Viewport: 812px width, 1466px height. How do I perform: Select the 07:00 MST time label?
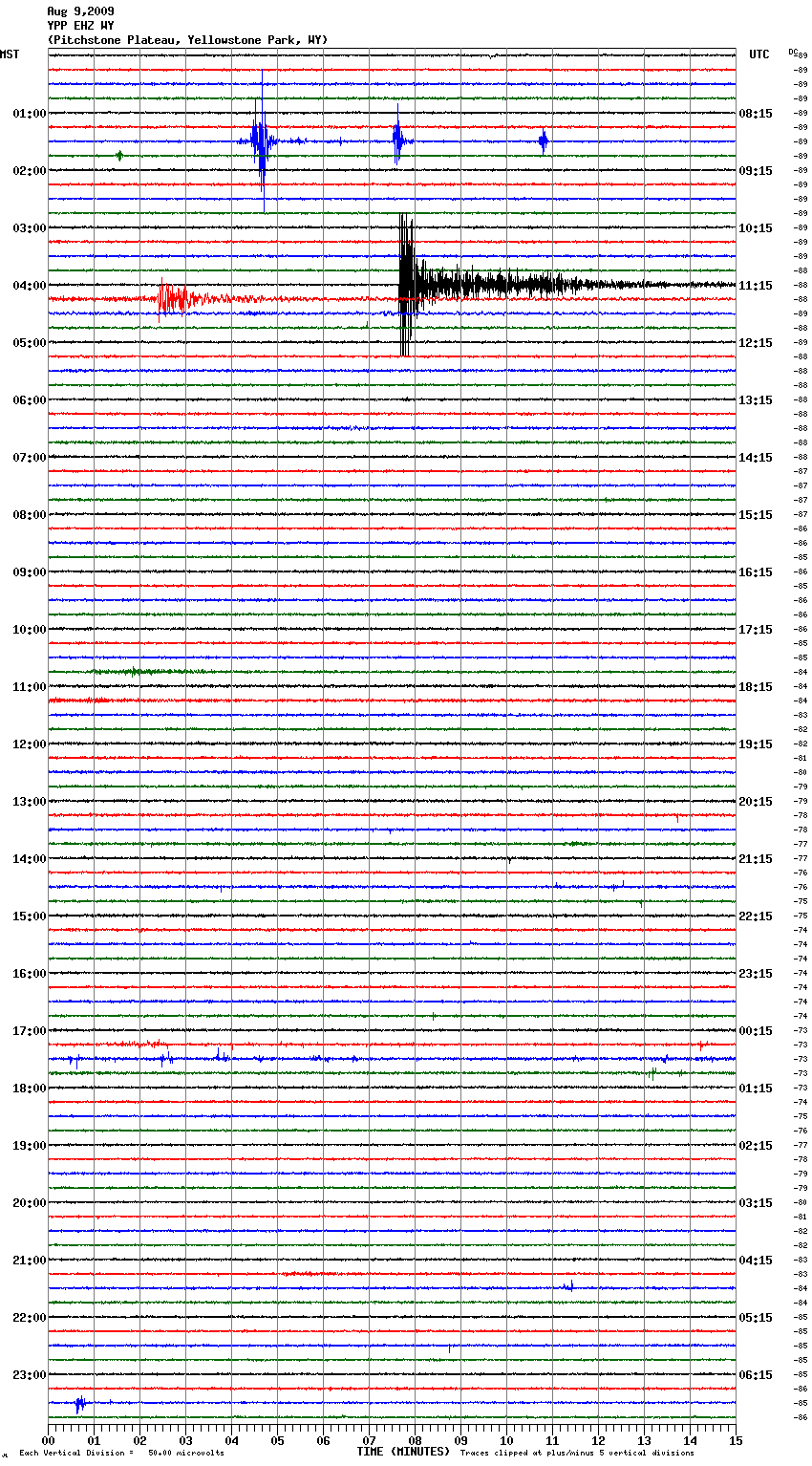tap(30, 457)
